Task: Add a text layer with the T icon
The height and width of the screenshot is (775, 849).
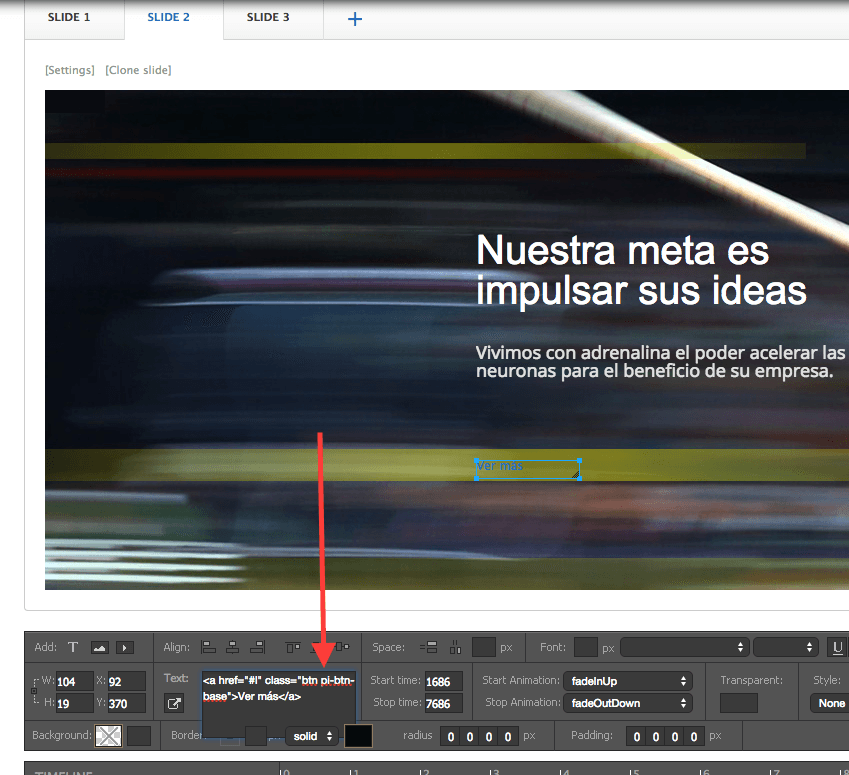Action: coord(73,647)
